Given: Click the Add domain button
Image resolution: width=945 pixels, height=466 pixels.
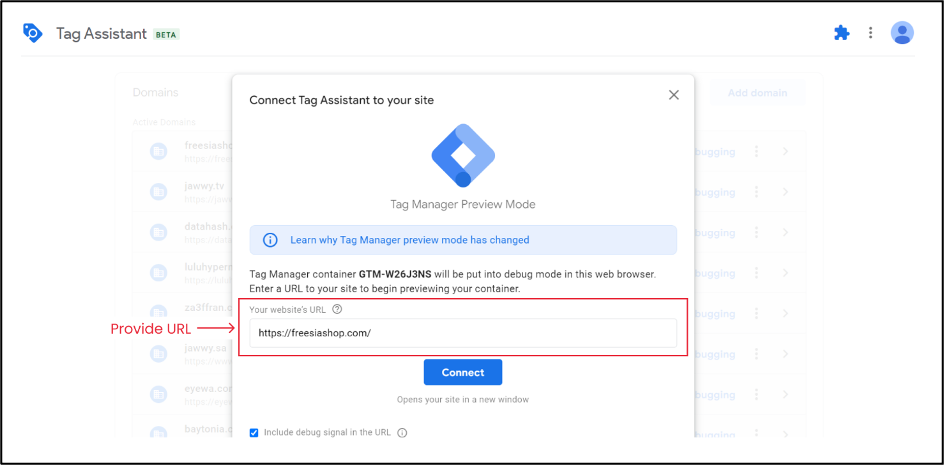Looking at the screenshot, I should (758, 93).
